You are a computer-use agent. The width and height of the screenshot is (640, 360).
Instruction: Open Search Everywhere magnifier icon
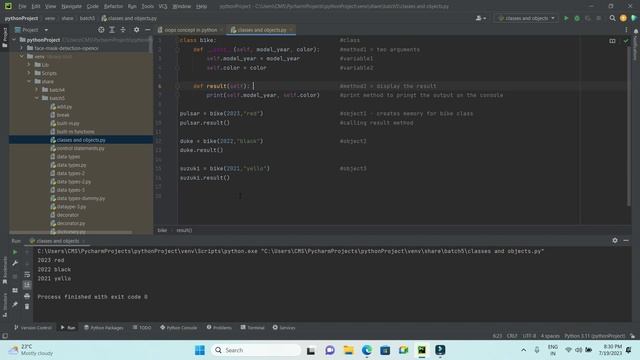point(612,18)
